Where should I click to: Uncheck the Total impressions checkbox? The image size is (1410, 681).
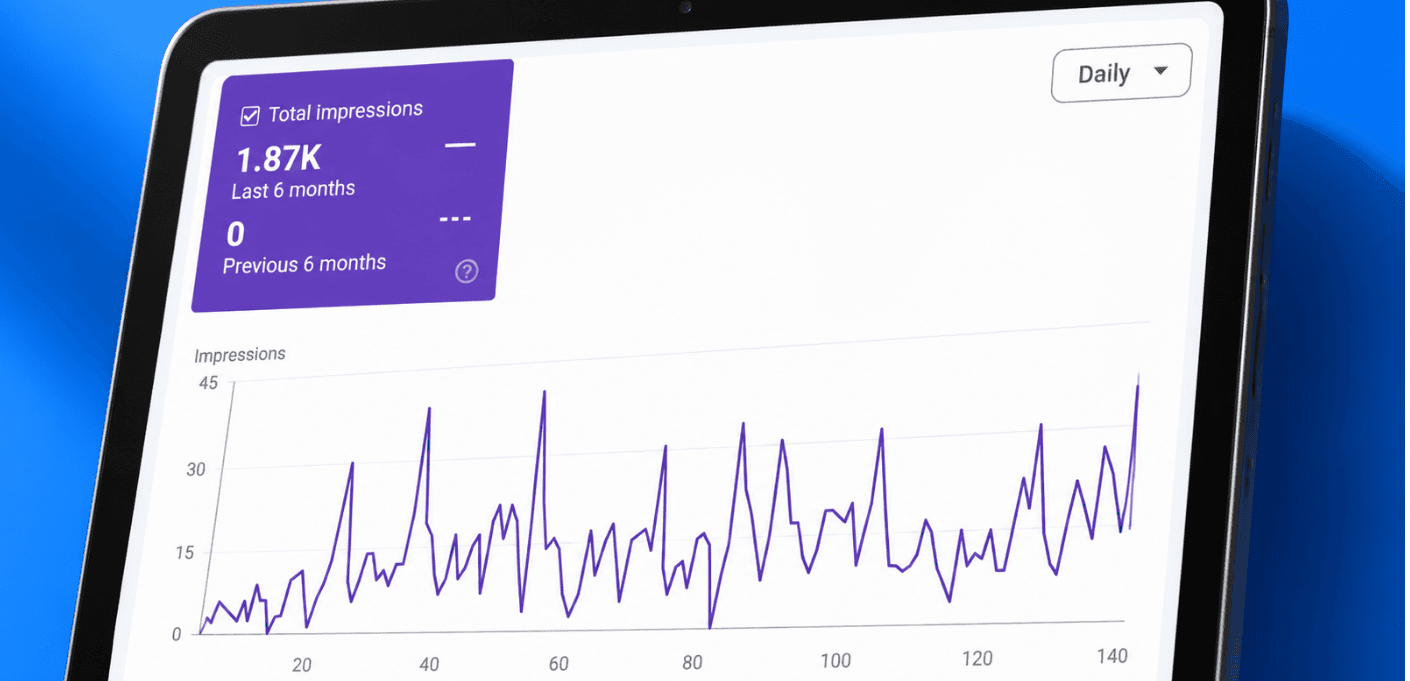coord(250,117)
